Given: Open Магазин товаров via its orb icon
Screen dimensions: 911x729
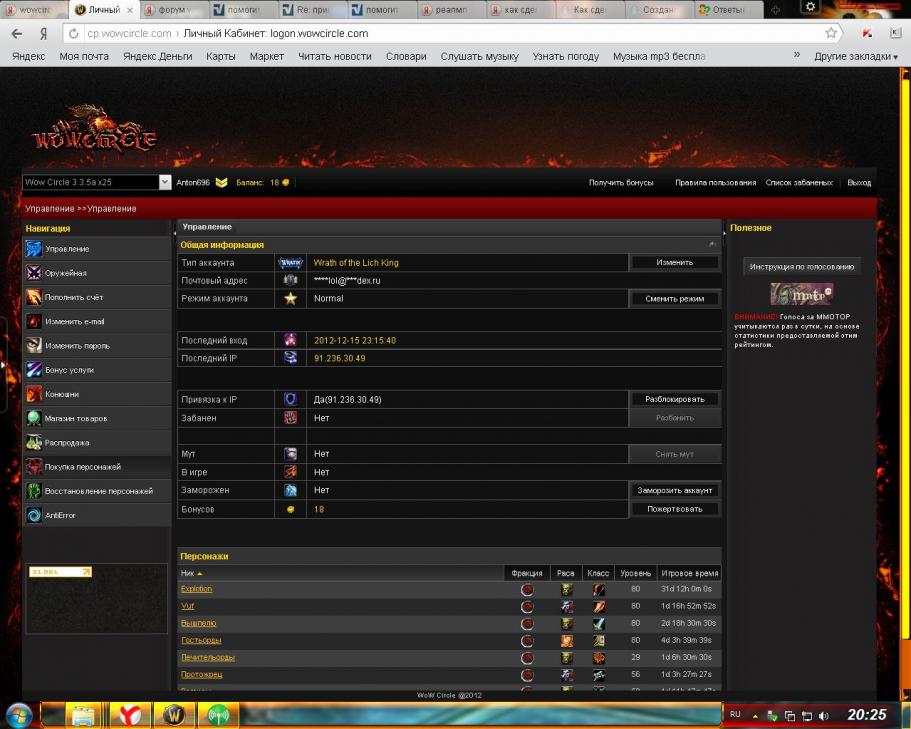Looking at the screenshot, I should [x=34, y=418].
